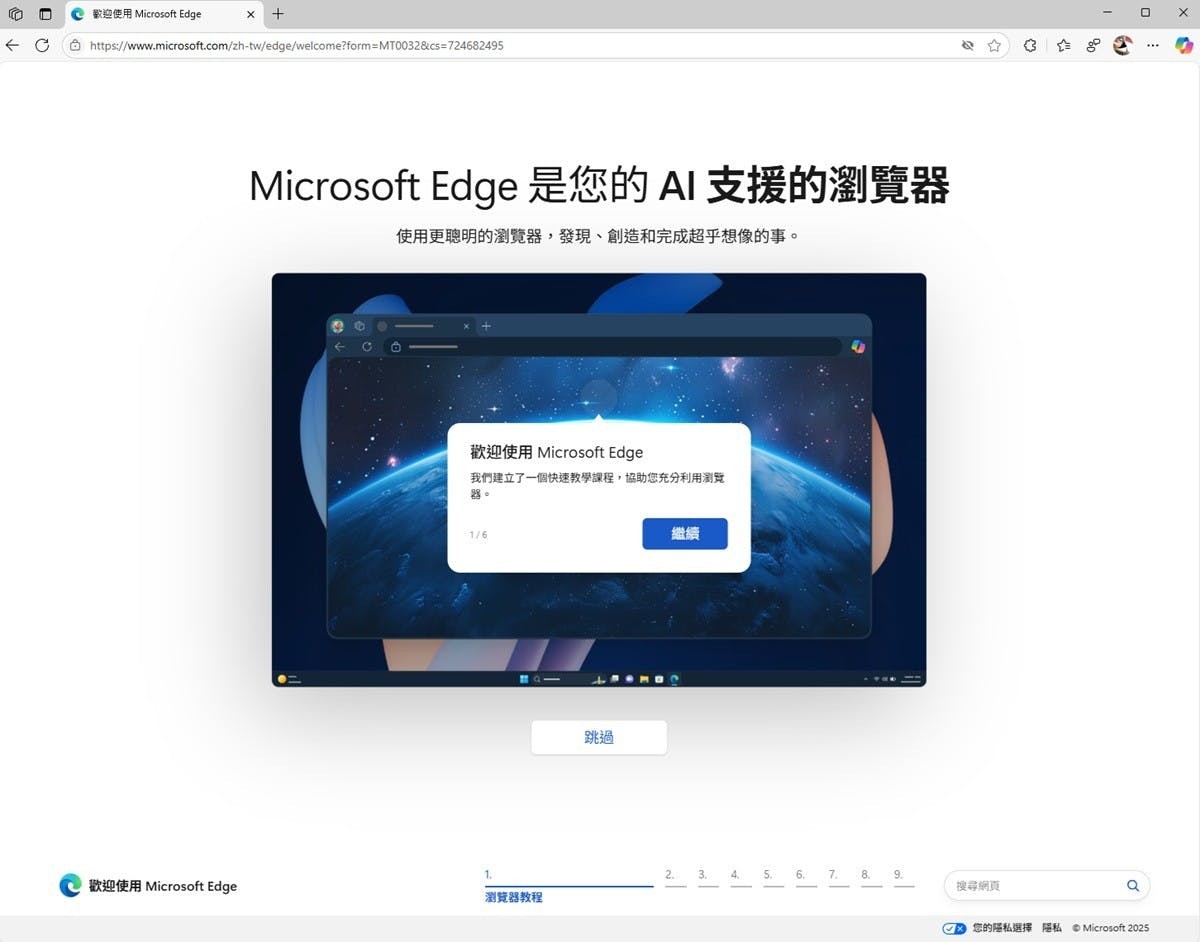Select step 1 瀏覽器教程
Viewport: 1200px width, 942px height.
pos(569,886)
